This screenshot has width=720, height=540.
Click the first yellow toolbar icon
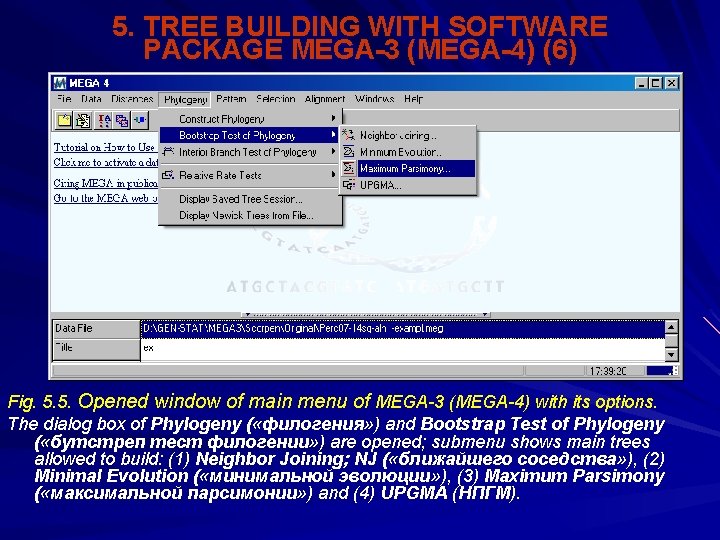tap(64, 121)
